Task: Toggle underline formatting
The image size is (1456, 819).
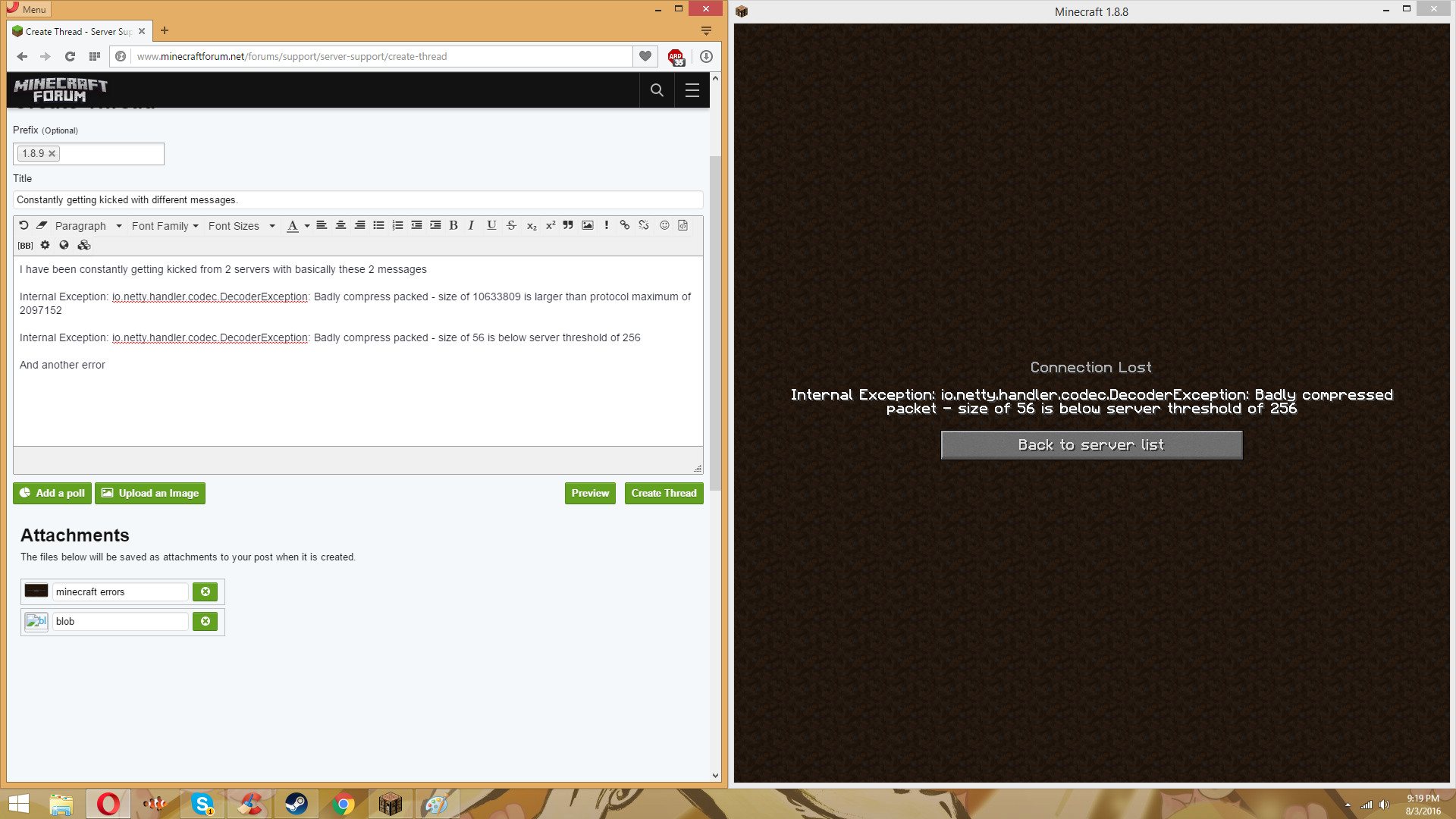Action: 491,225
